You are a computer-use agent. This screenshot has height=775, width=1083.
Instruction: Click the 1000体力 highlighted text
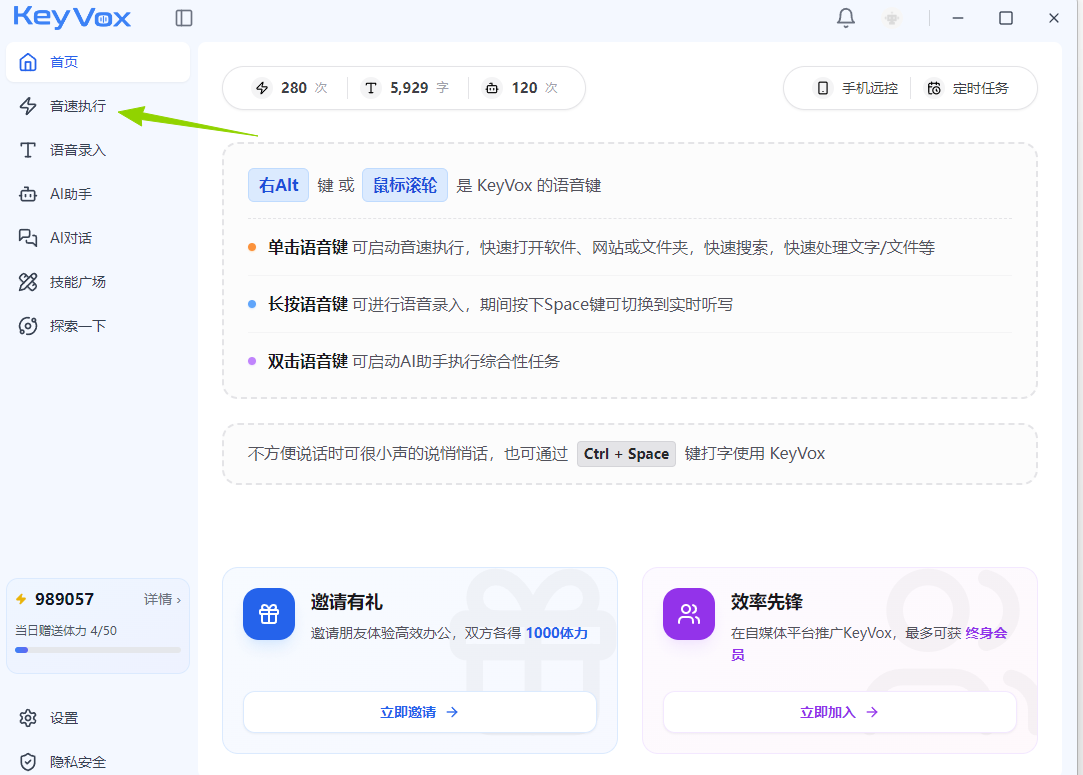557,633
